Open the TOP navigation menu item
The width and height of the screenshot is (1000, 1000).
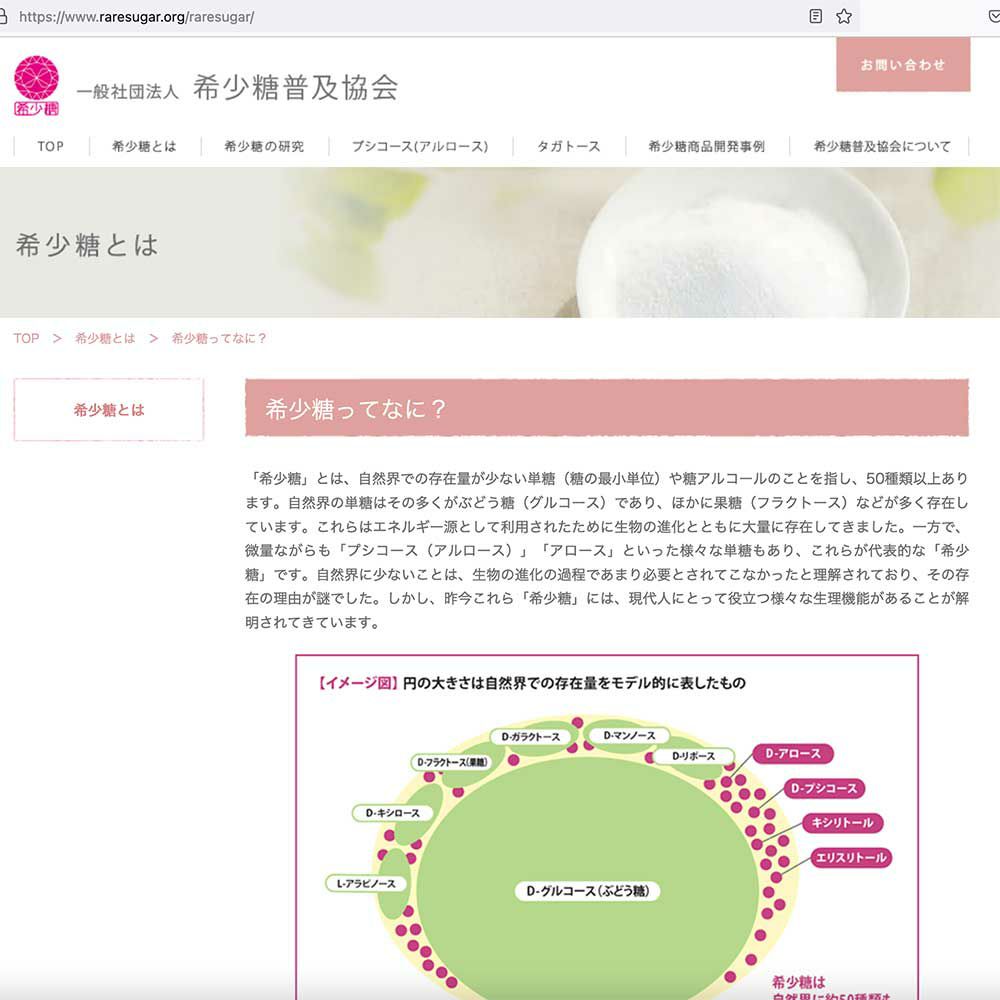pyautogui.click(x=50, y=146)
